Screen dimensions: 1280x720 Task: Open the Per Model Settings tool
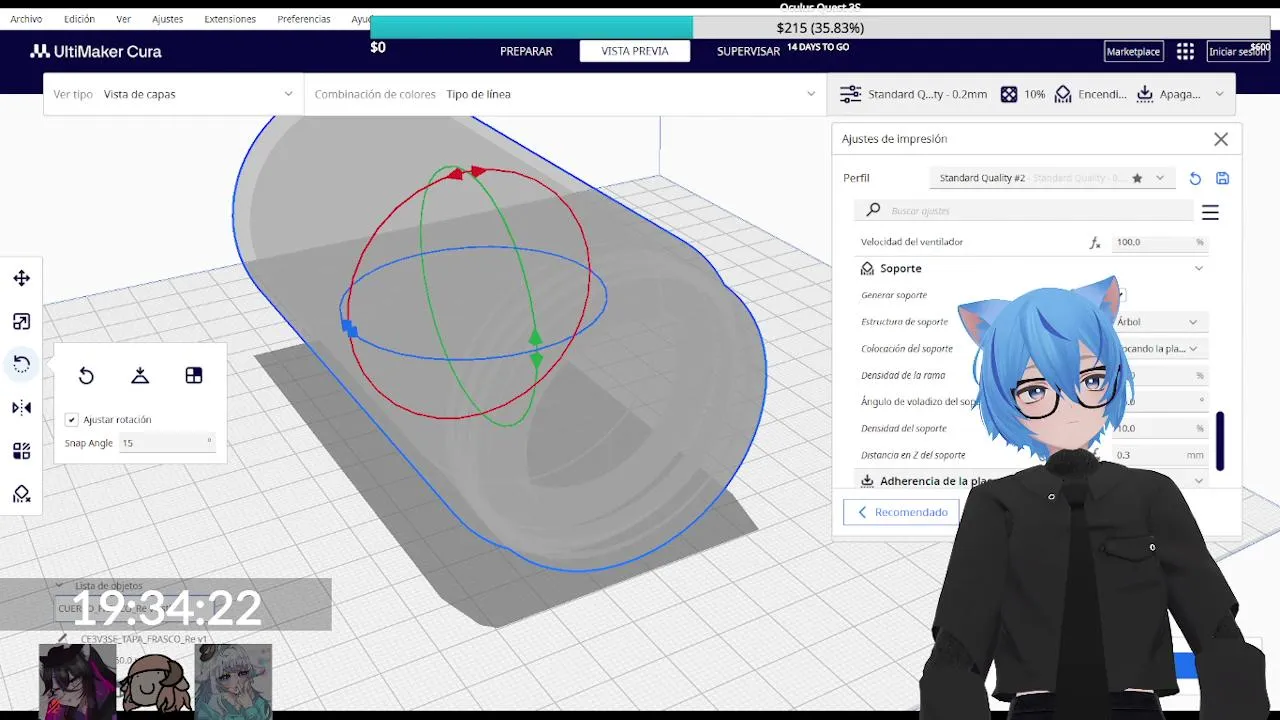tap(21, 451)
